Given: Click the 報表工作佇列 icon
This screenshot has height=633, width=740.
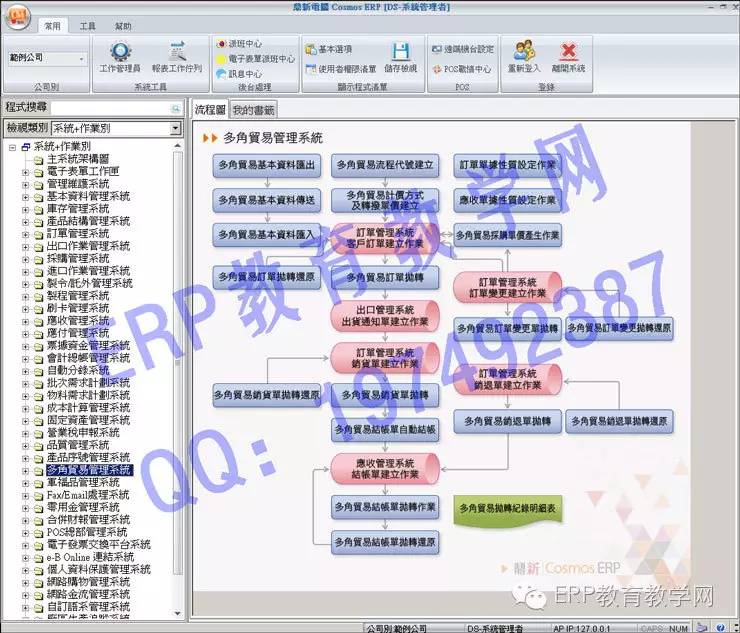Looking at the screenshot, I should tap(177, 57).
